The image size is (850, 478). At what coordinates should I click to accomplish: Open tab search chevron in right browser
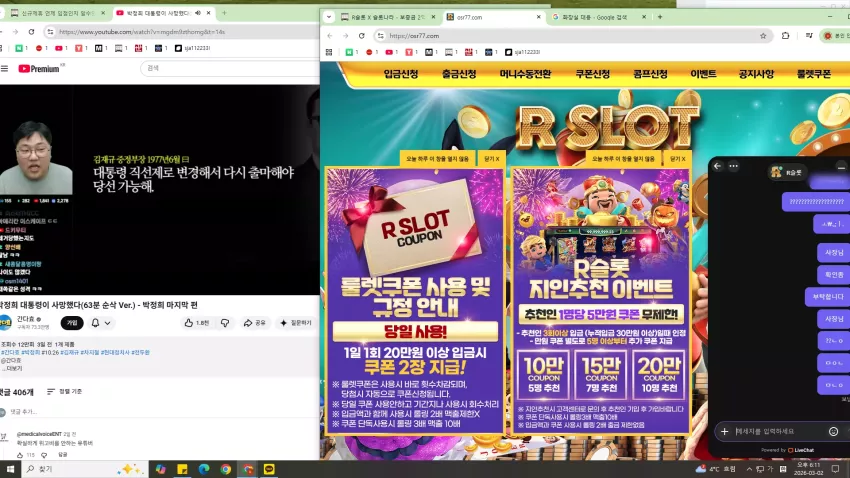tap(329, 17)
